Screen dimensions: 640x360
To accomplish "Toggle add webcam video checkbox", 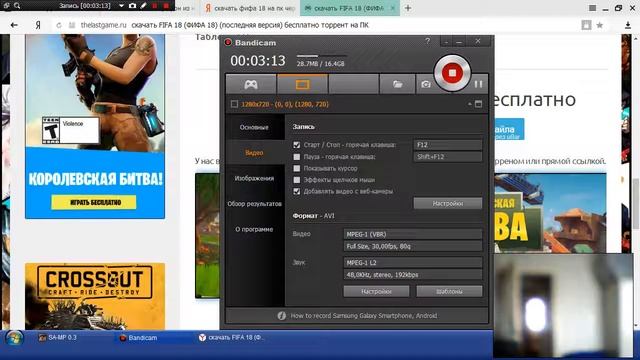I will (x=297, y=191).
